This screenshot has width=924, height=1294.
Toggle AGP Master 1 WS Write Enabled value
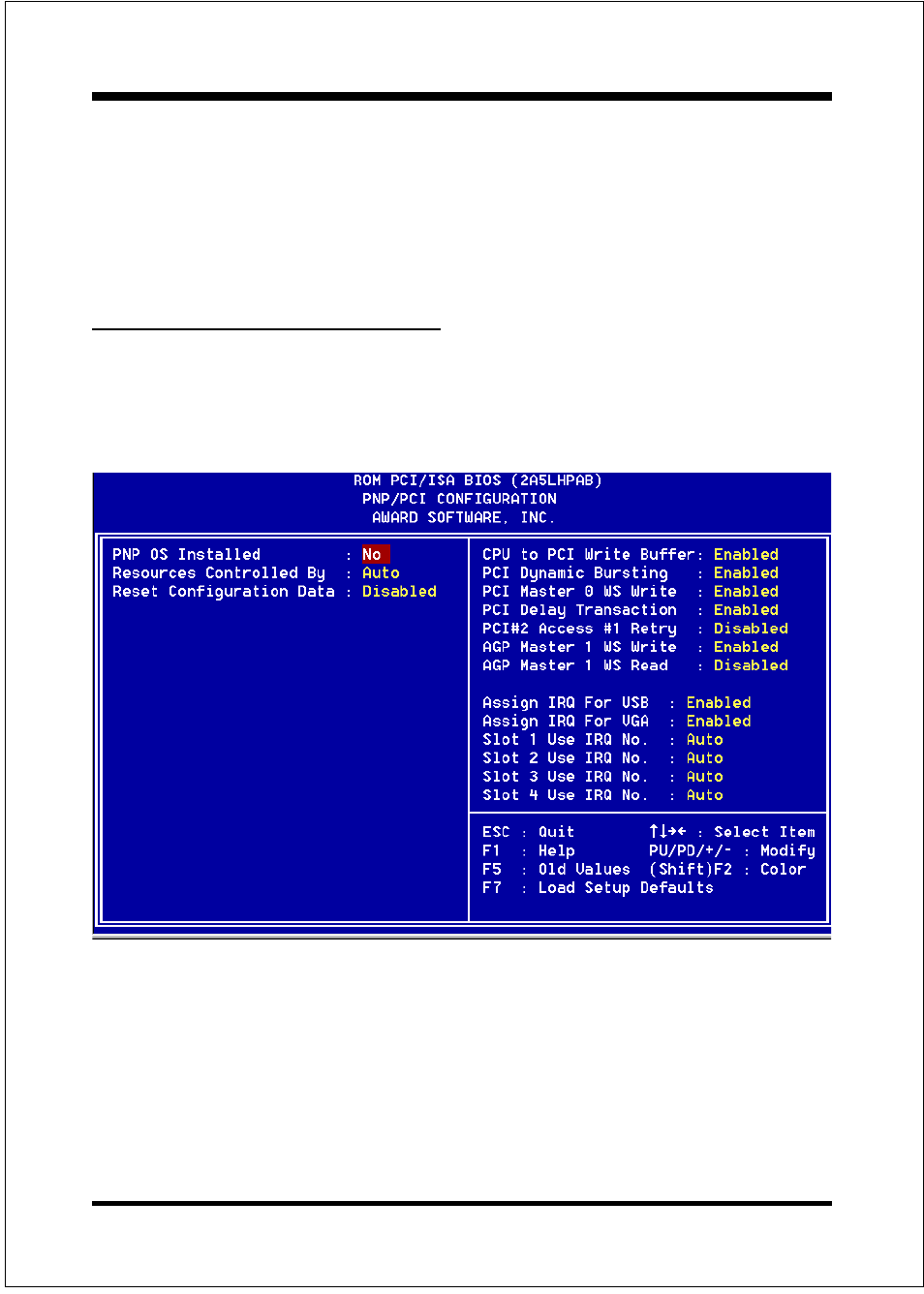click(746, 646)
